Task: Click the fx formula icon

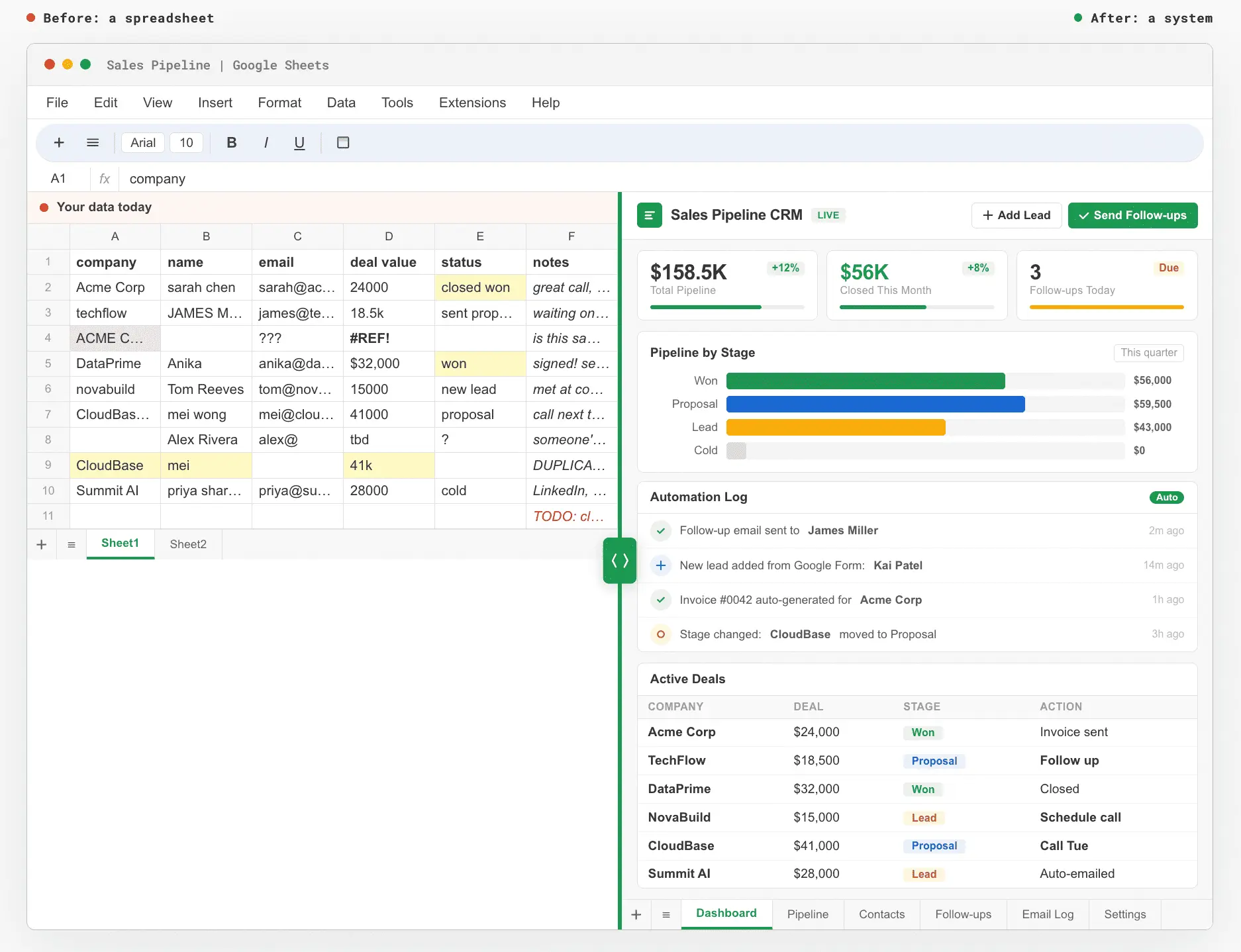Action: (104, 179)
